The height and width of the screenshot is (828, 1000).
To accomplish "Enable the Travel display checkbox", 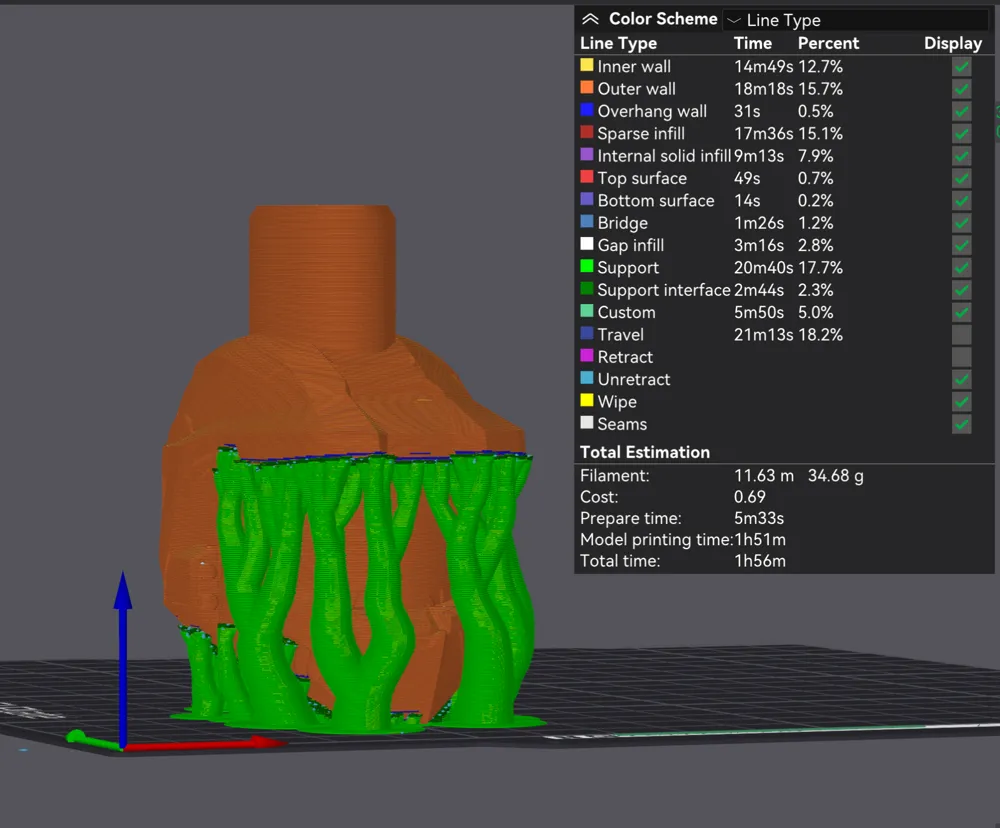I will (961, 335).
